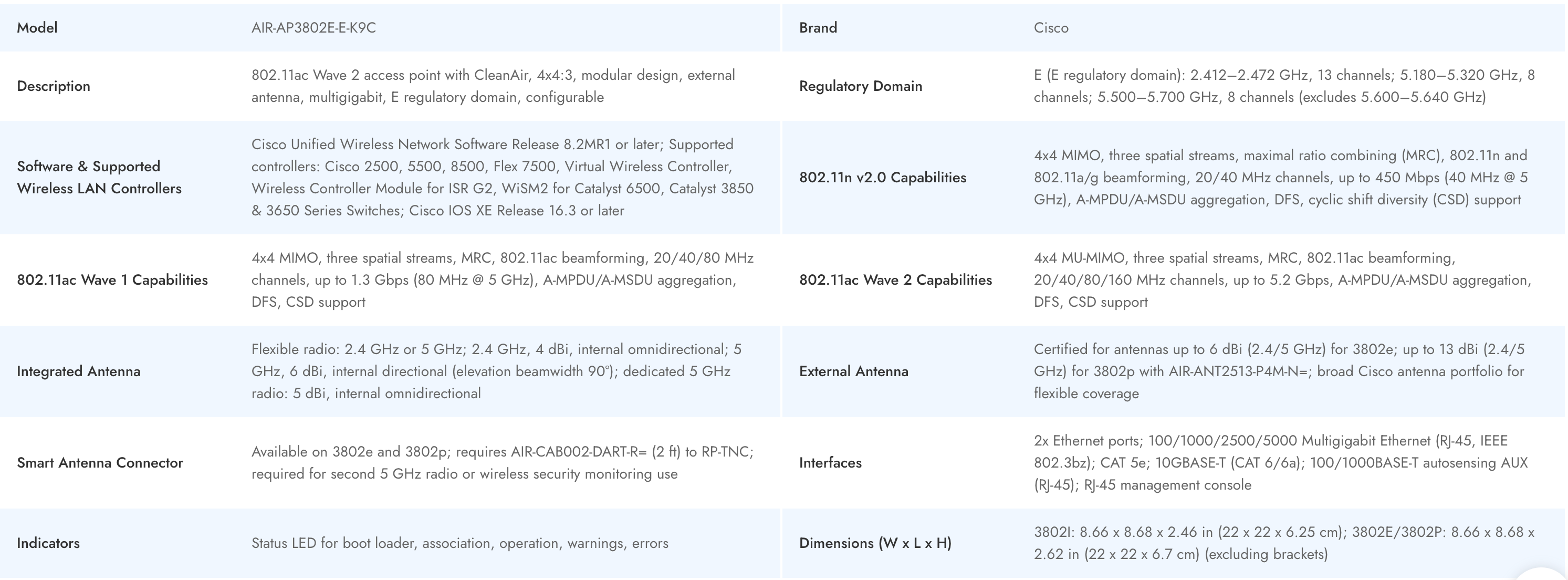Click the Software & Supported Wireless LAN Controllers label
The image size is (1568, 580).
(99, 177)
